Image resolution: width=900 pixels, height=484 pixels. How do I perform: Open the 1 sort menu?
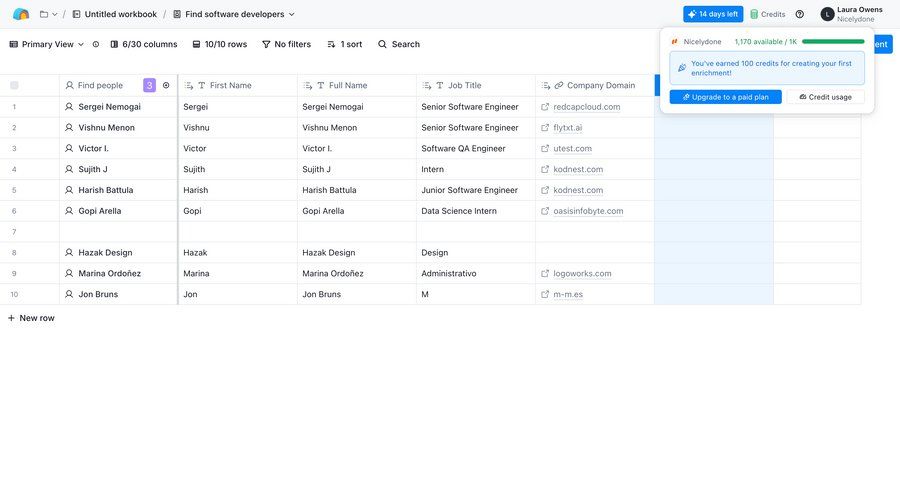coord(344,44)
